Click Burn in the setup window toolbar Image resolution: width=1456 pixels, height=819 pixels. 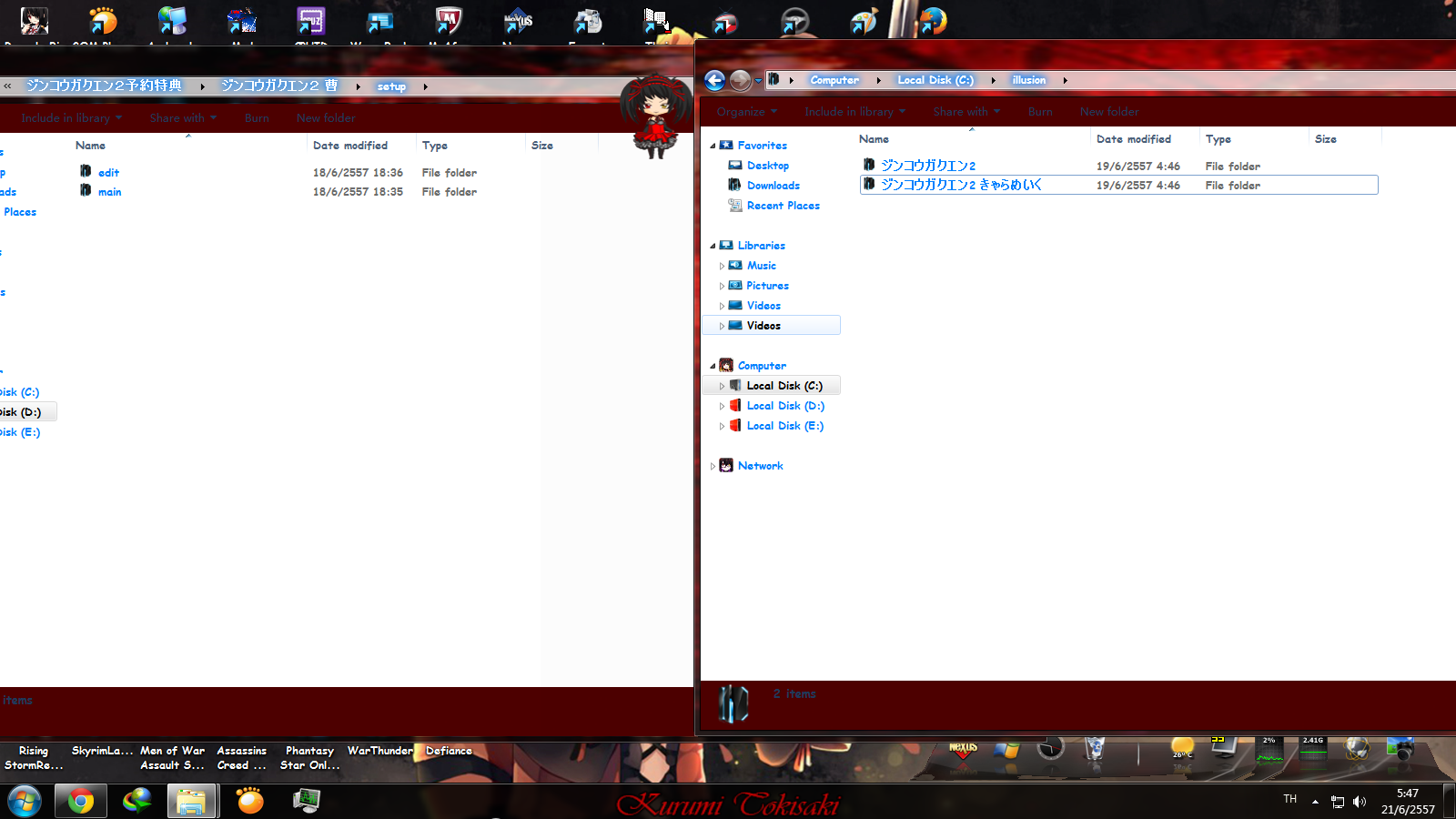pyautogui.click(x=257, y=118)
